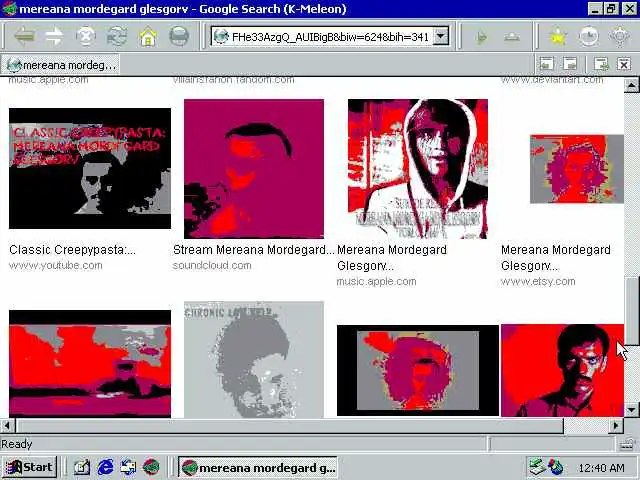Reload the page
Viewport: 640px width, 480px height.
[x=117, y=37]
